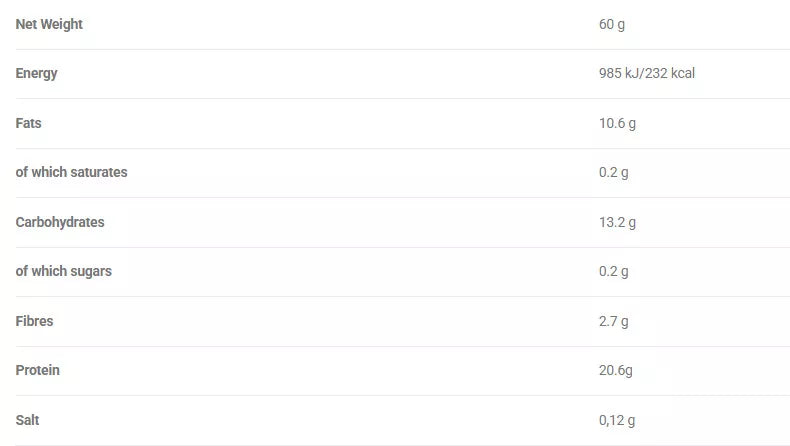Image resolution: width=790 pixels, height=446 pixels.
Task: Click the 'of which saturates' label
Action: (x=71, y=172)
